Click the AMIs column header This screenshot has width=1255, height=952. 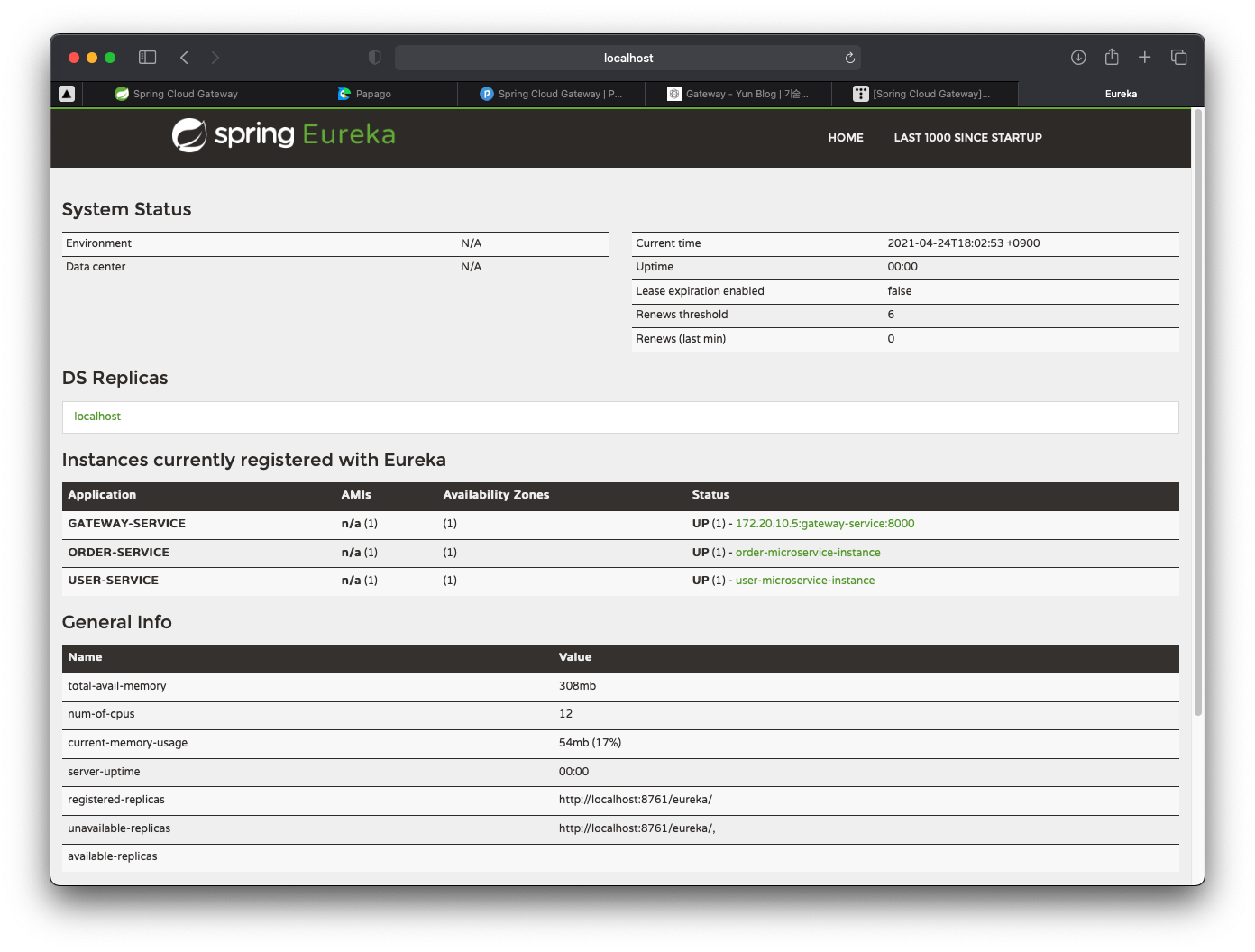[x=356, y=495]
